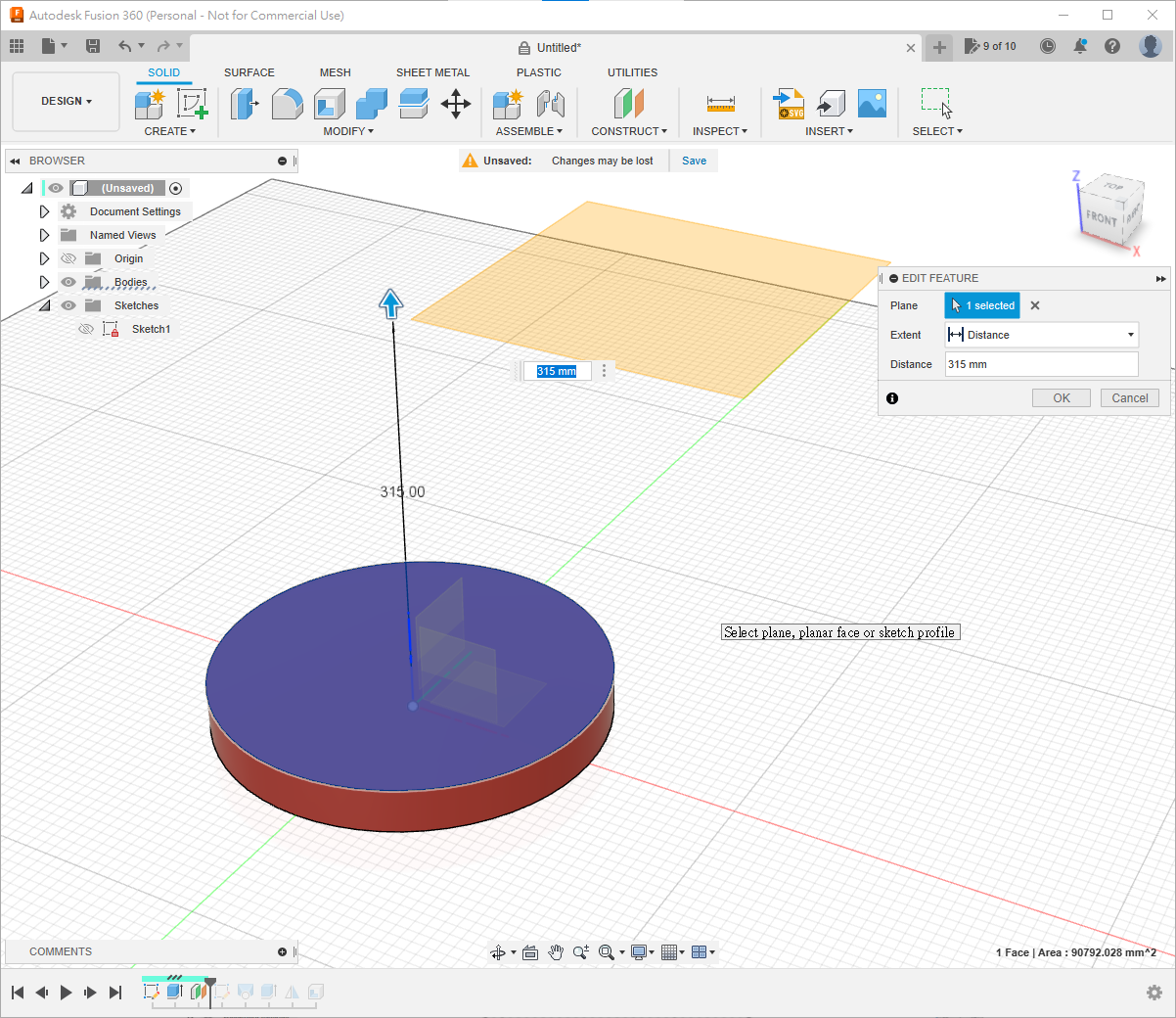Image resolution: width=1176 pixels, height=1018 pixels.
Task: Toggle visibility of the Origin folder
Action: 68,258
